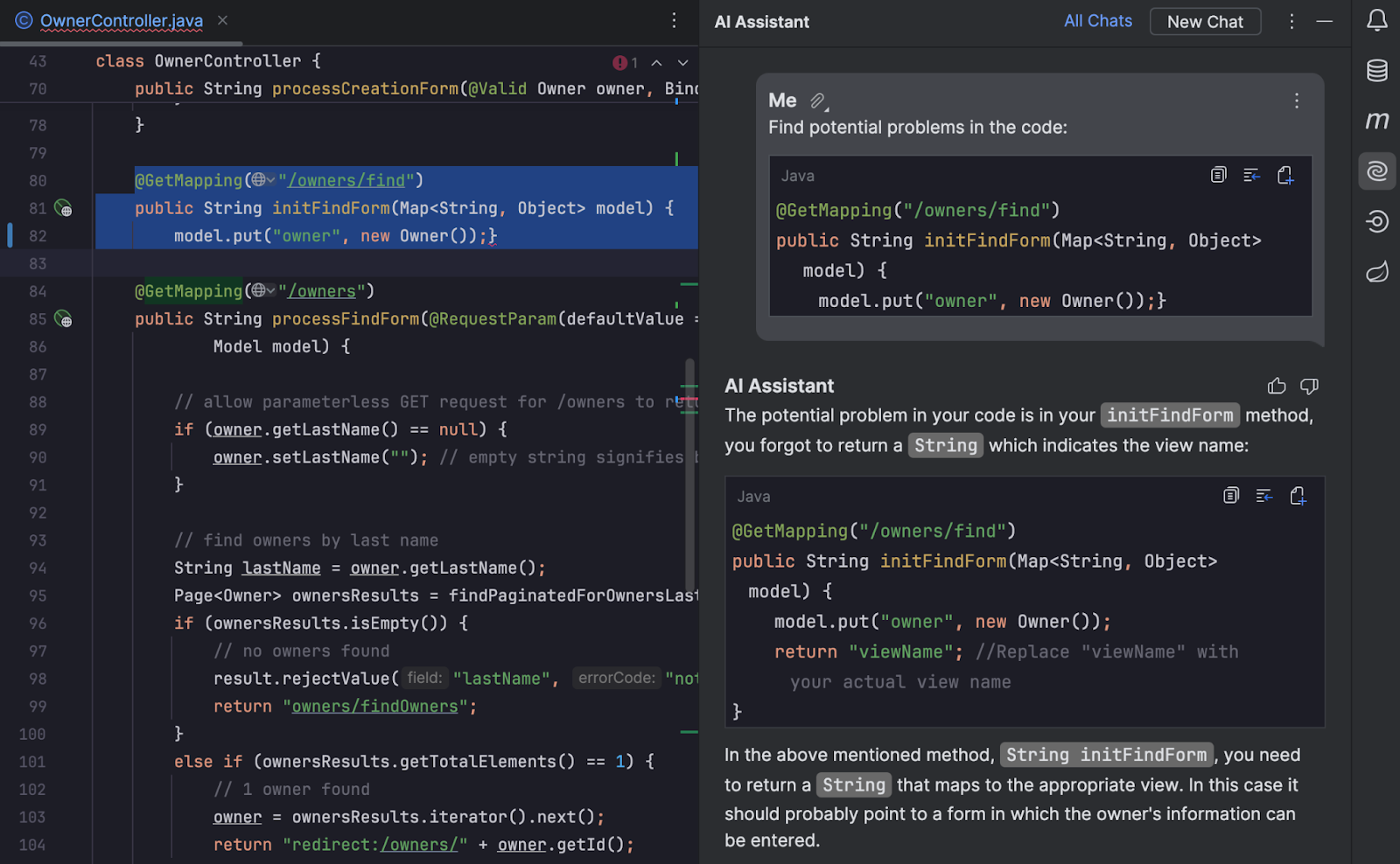Open All Chats list
Screen dimensions: 1400x864
(x=1097, y=21)
